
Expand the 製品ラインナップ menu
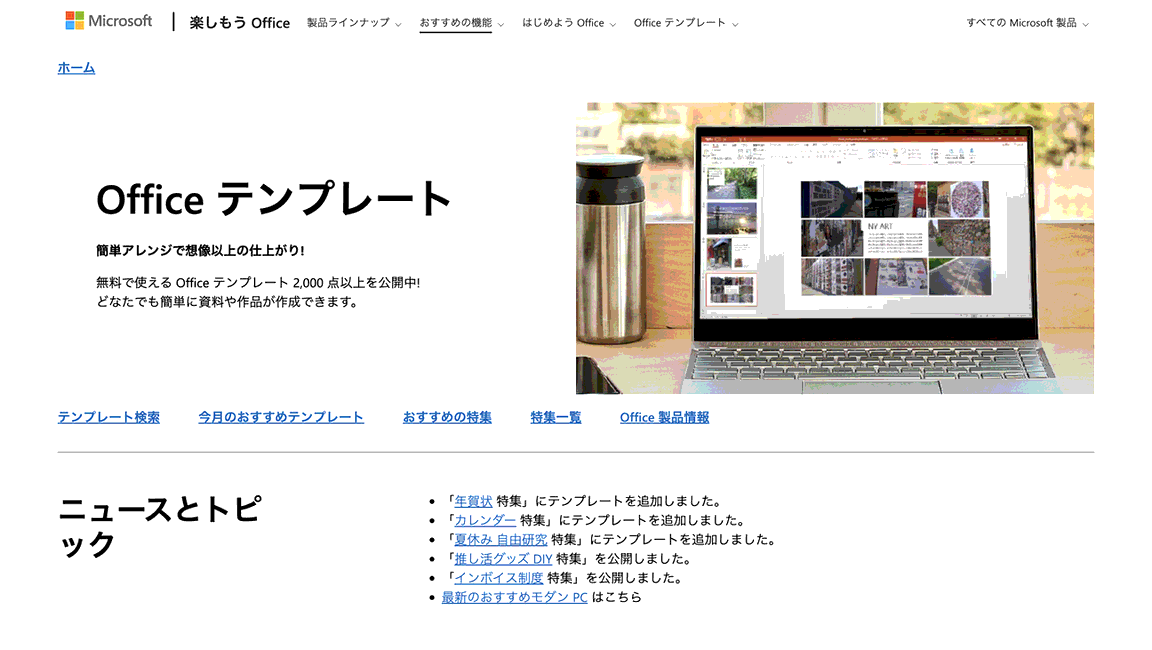pos(353,23)
